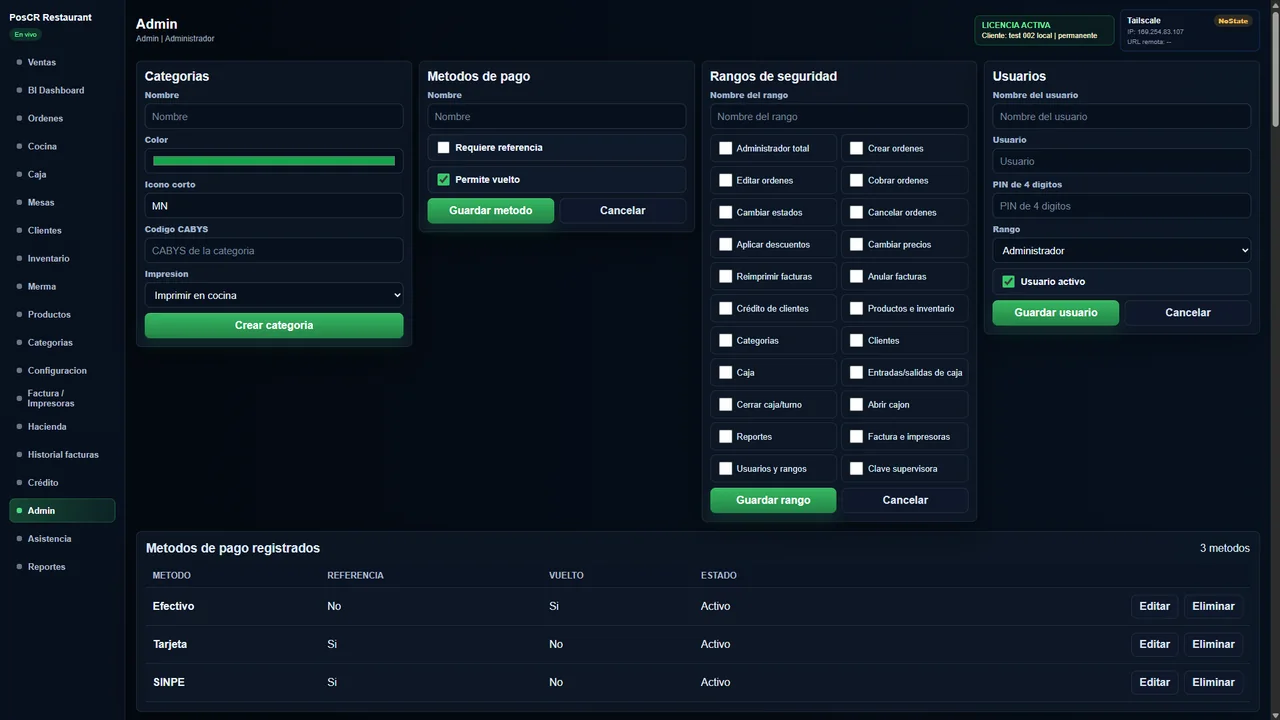
Task: Enable Clave supervisora checkbox
Action: click(x=856, y=468)
